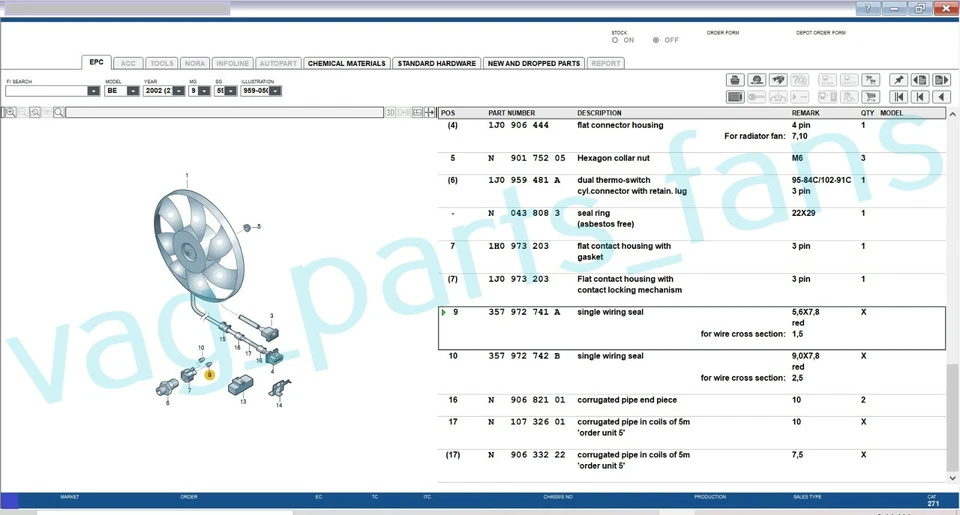Click the plain magnifier search icon above the illustration
The width and height of the screenshot is (960, 515).
(59, 113)
